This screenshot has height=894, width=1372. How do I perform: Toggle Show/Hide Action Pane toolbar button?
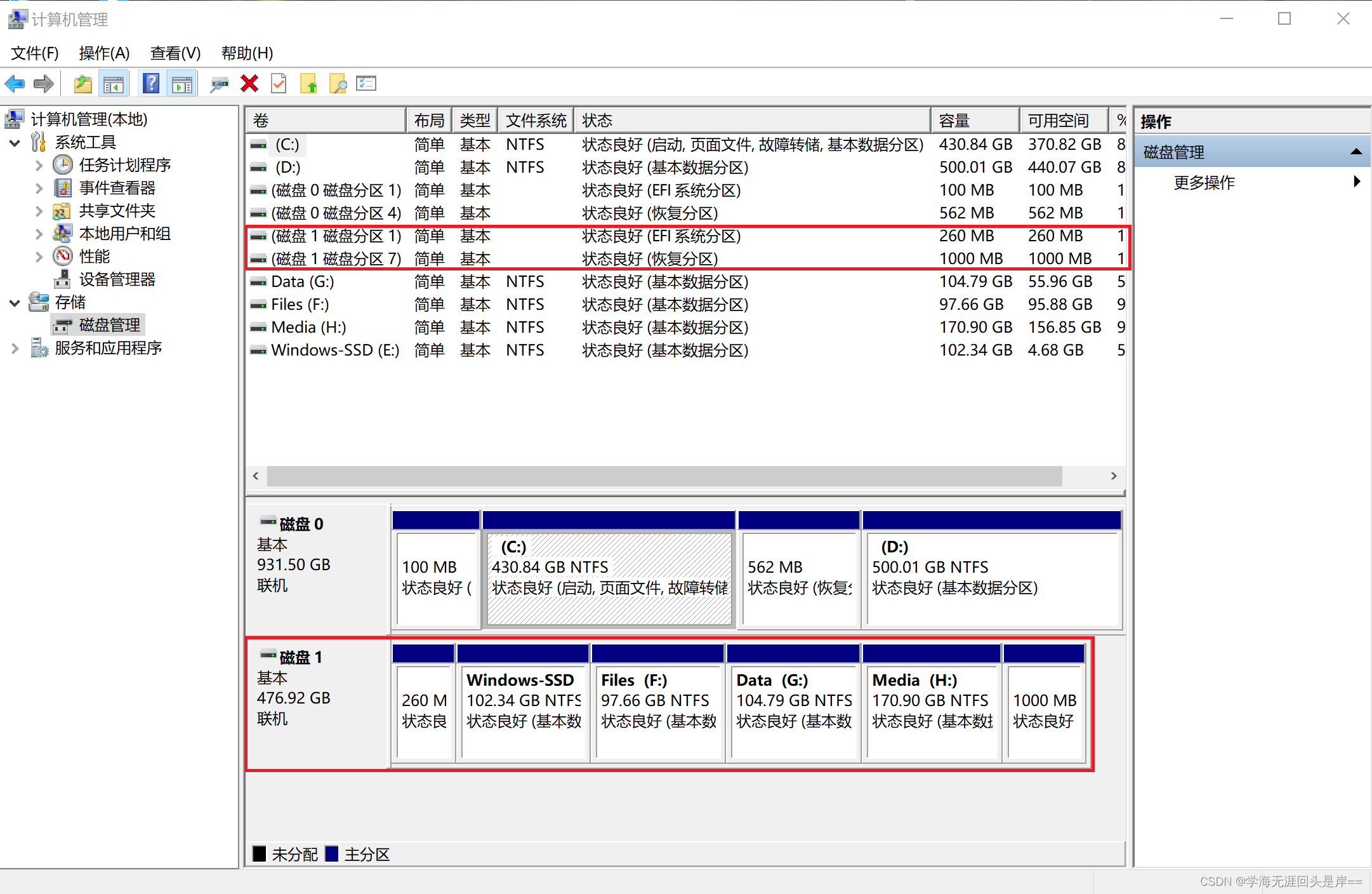[x=182, y=84]
